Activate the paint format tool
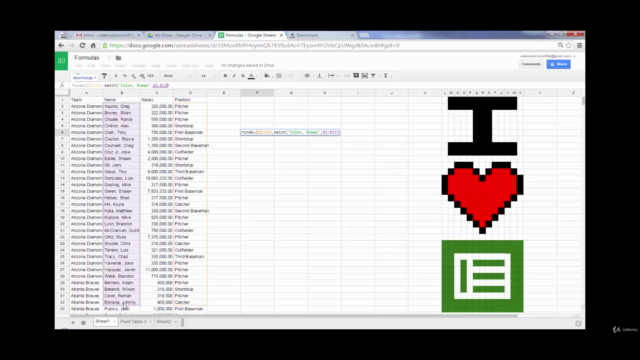Viewport: 640px width, 360px height. point(104,76)
